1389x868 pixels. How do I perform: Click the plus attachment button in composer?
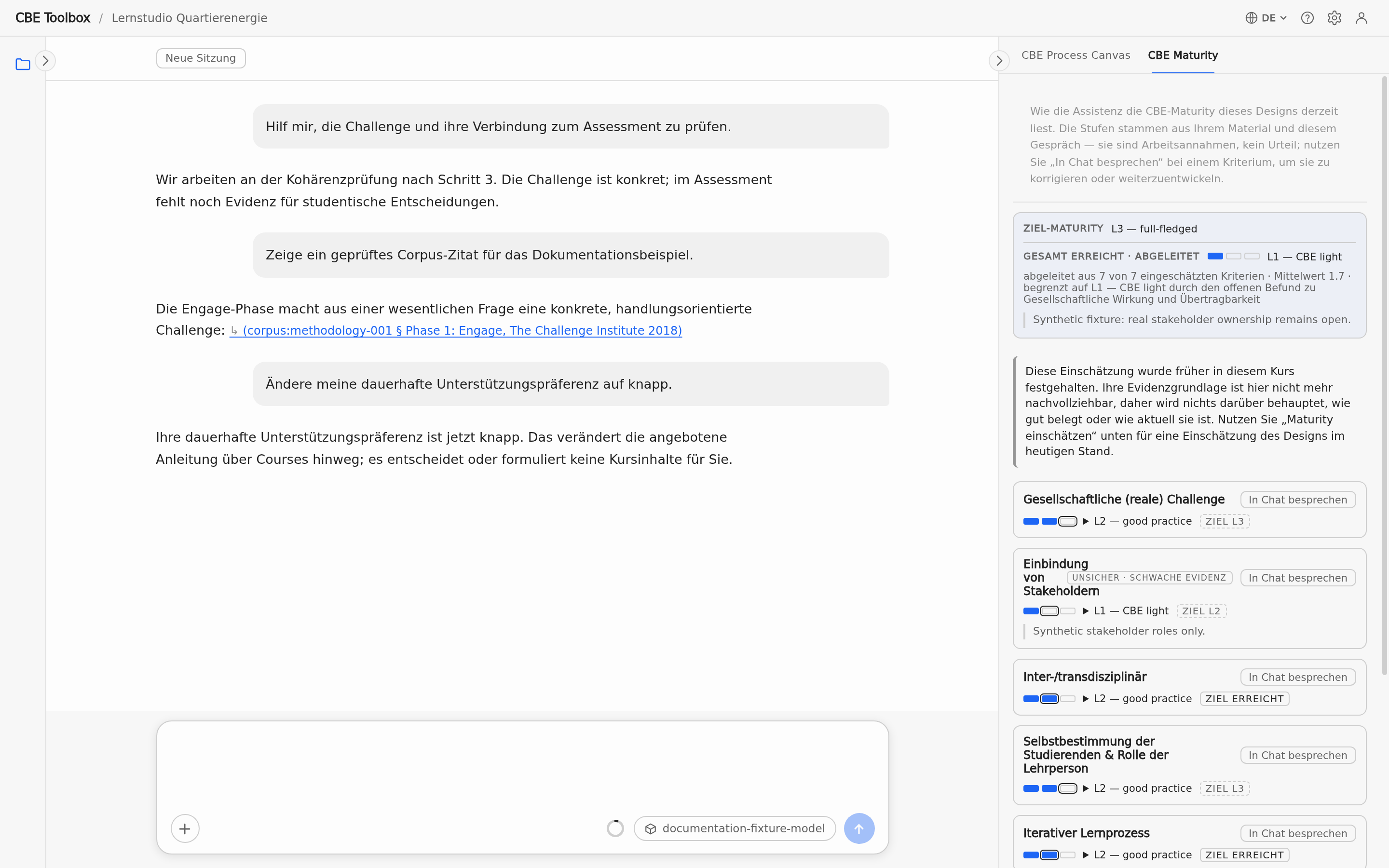point(185,828)
